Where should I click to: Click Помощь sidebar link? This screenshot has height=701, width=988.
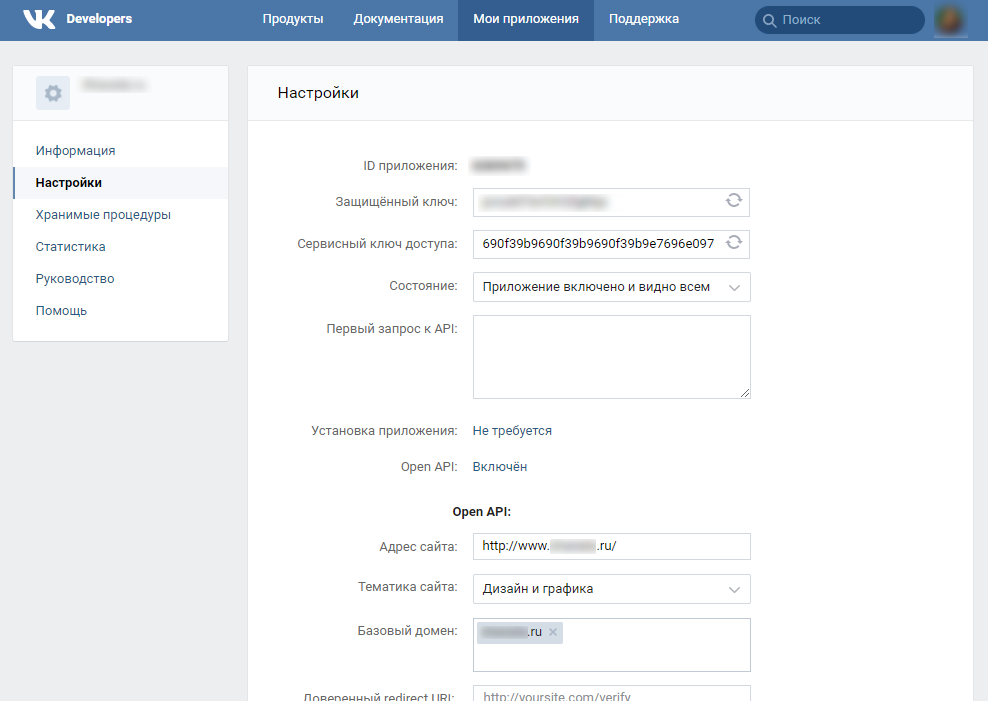click(x=62, y=311)
